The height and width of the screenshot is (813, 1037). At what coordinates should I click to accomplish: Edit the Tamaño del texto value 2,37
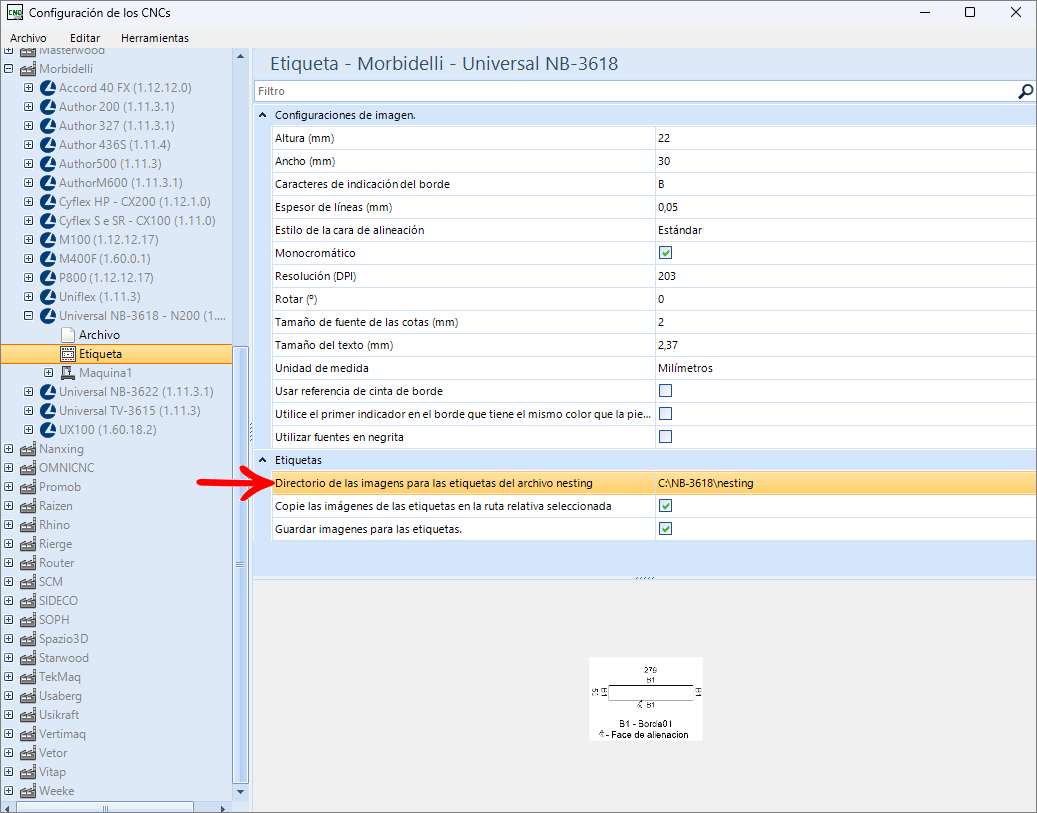pyautogui.click(x=845, y=345)
